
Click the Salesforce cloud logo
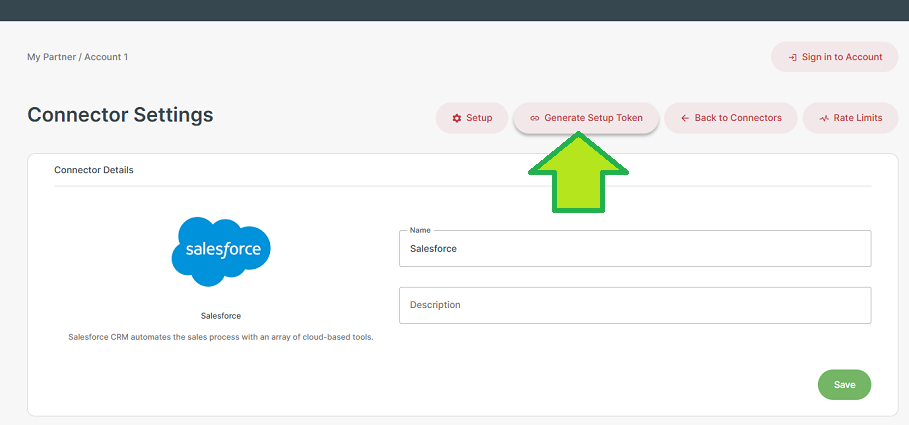point(221,251)
